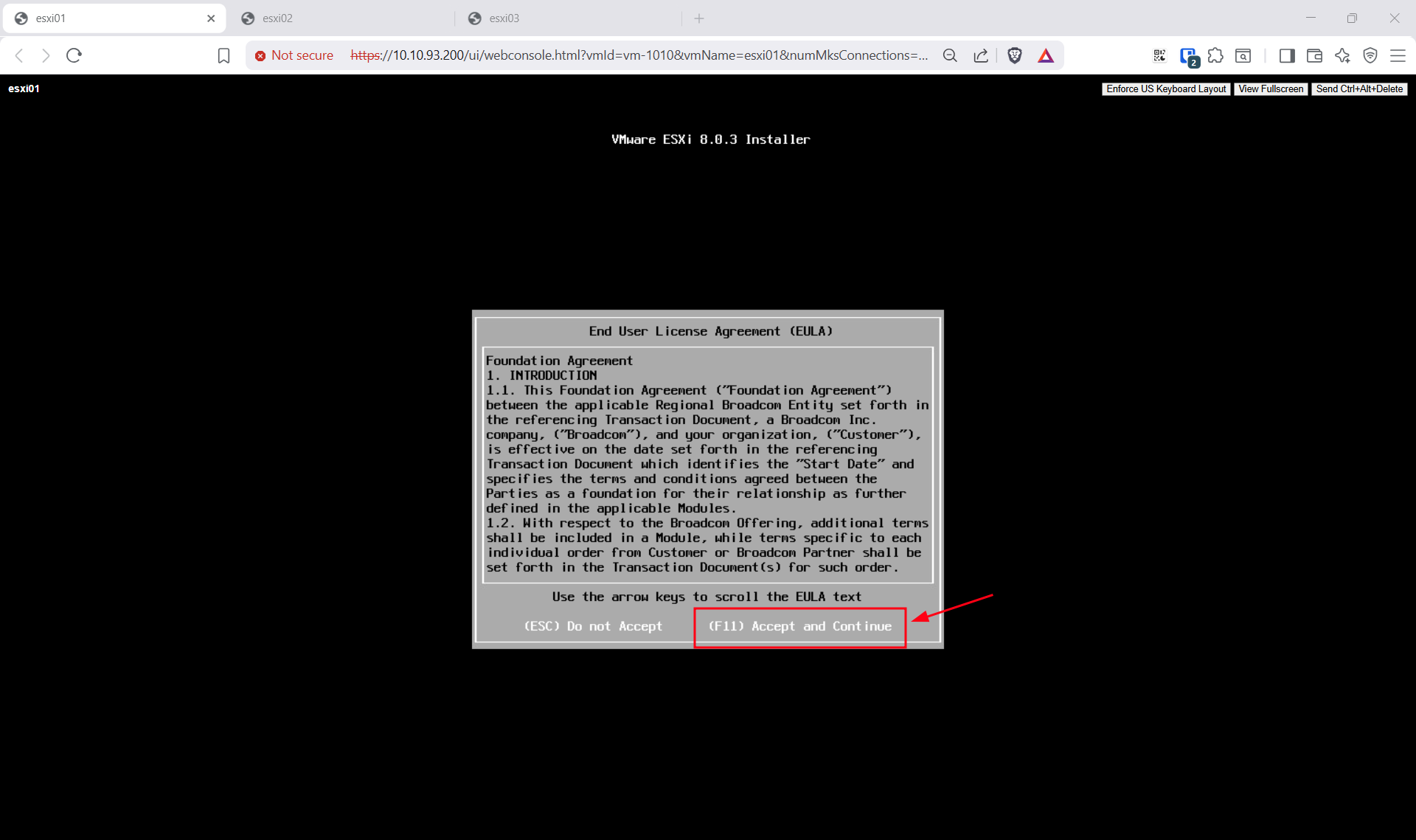This screenshot has height=840, width=1416.
Task: Open a new browser tab
Action: 699,18
